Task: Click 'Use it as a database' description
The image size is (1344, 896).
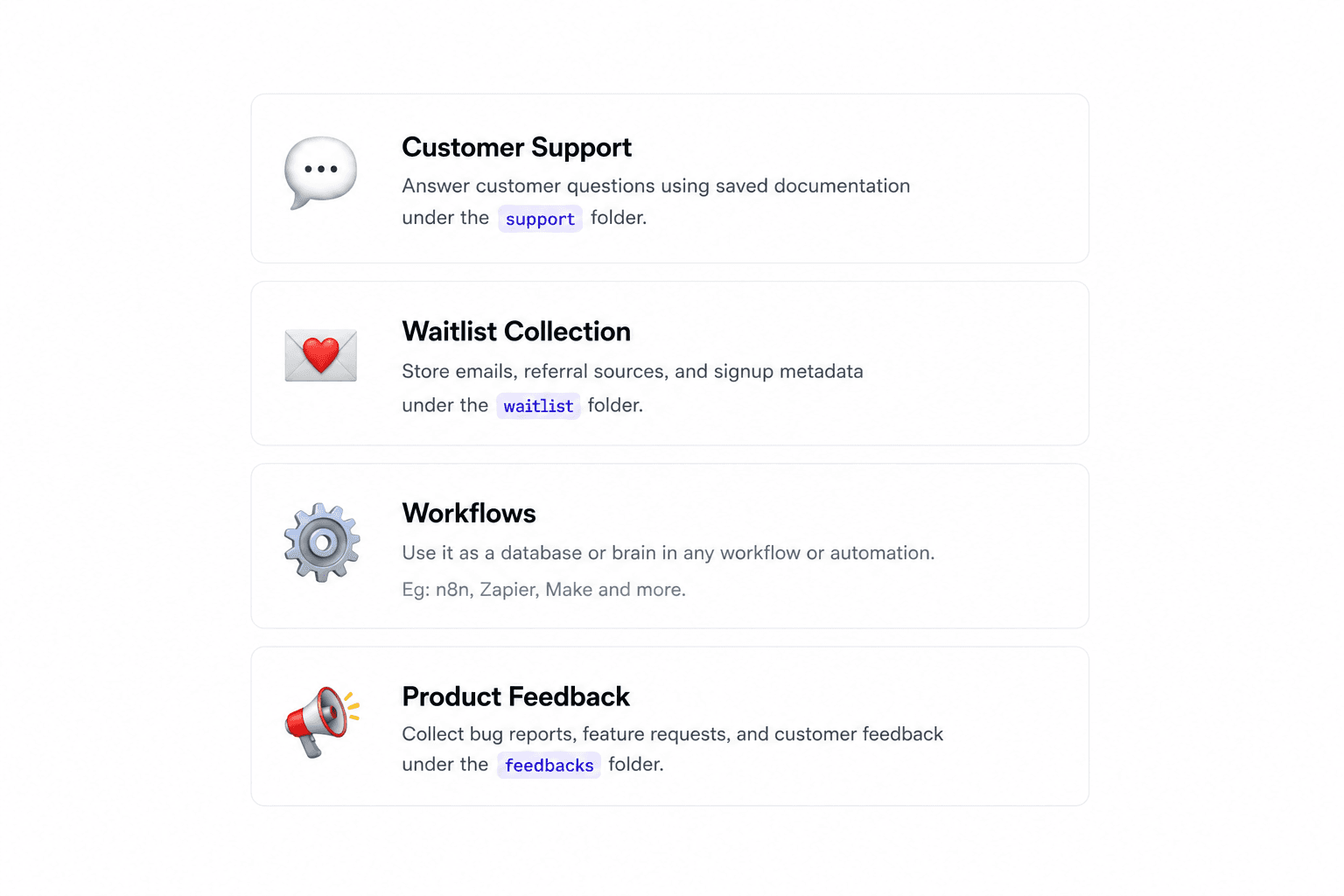Action: coord(668,553)
